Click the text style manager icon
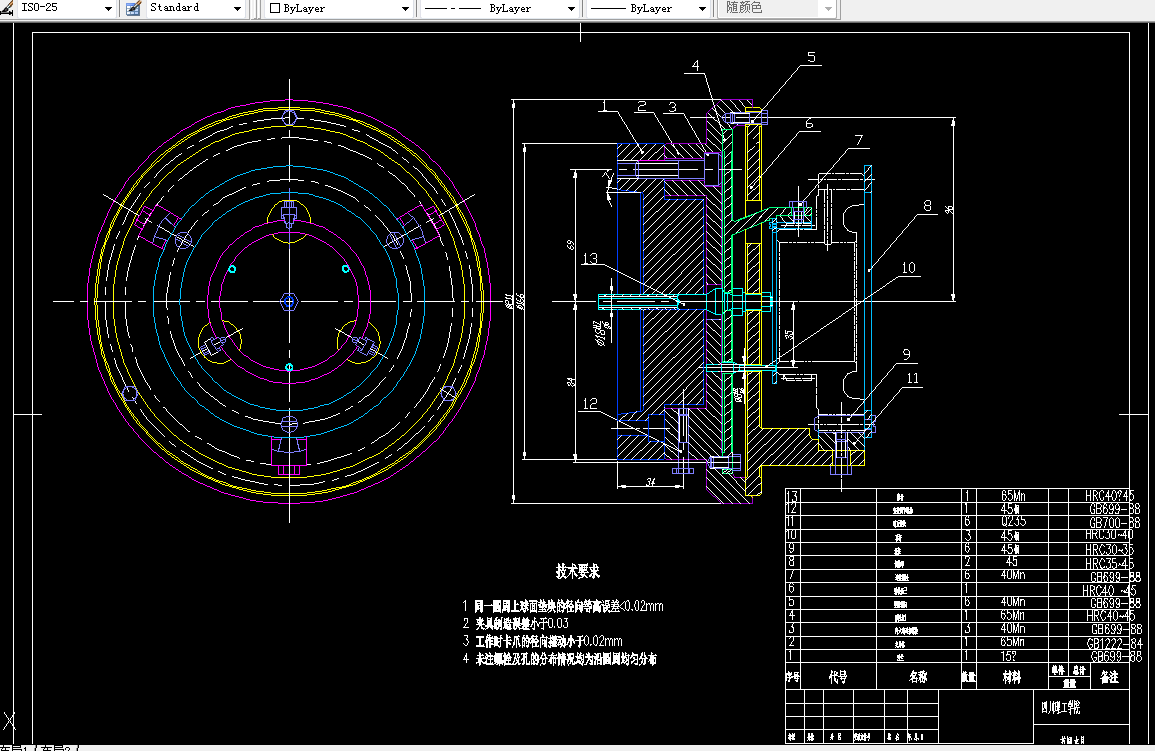Screen dimensions: 1155x751 pos(133,8)
